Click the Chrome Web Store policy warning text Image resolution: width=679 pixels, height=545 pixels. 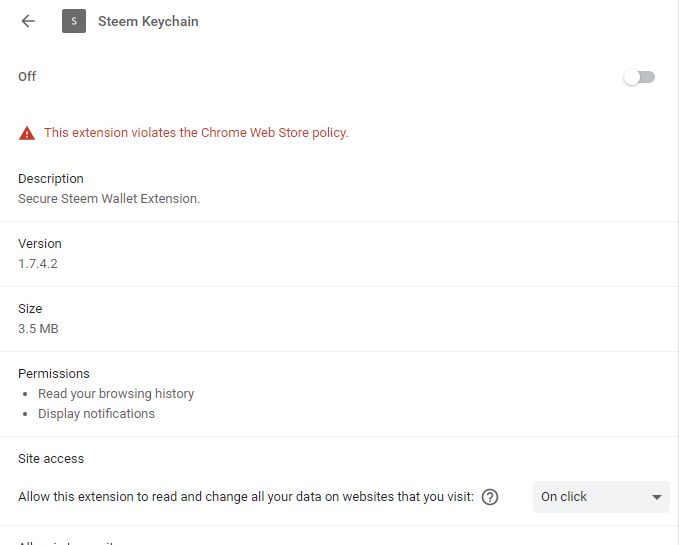pos(196,133)
